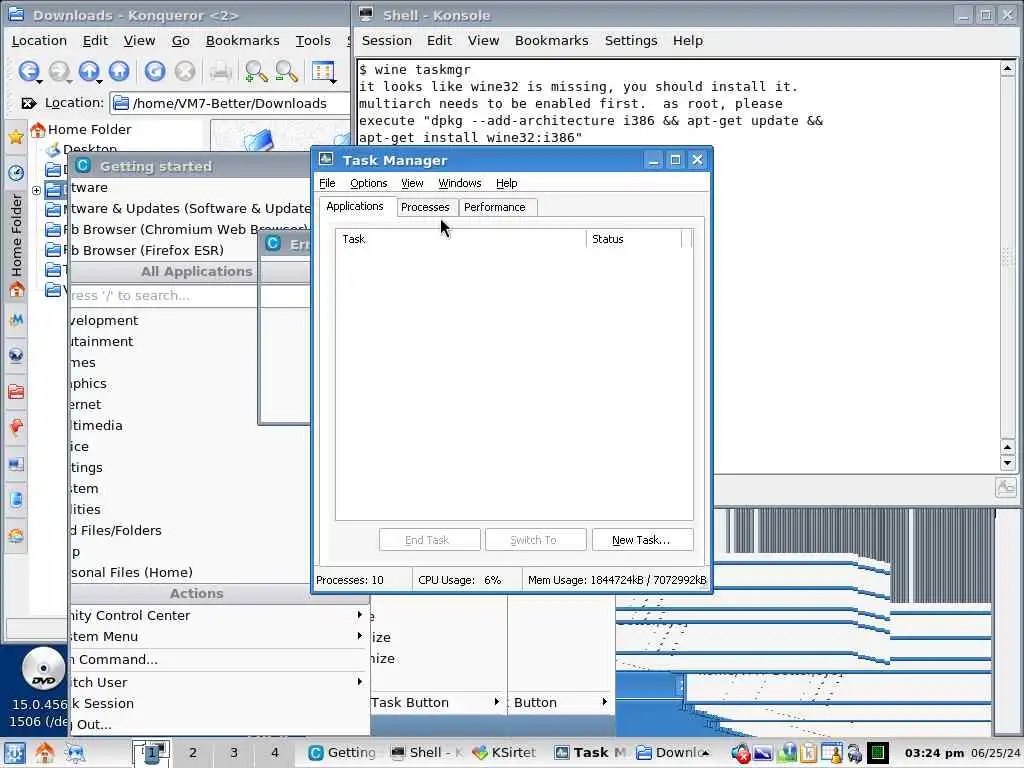Image resolution: width=1024 pixels, height=768 pixels.
Task: Open Software & Updates launcher entry
Action: pyautogui.click(x=189, y=208)
